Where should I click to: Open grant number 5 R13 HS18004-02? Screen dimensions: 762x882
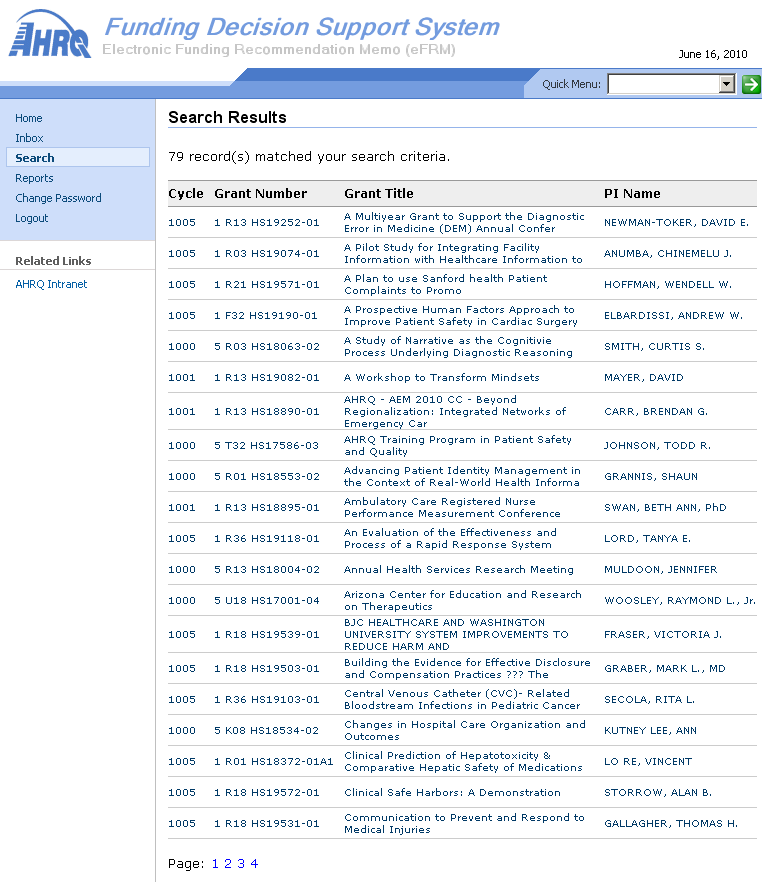coord(267,569)
